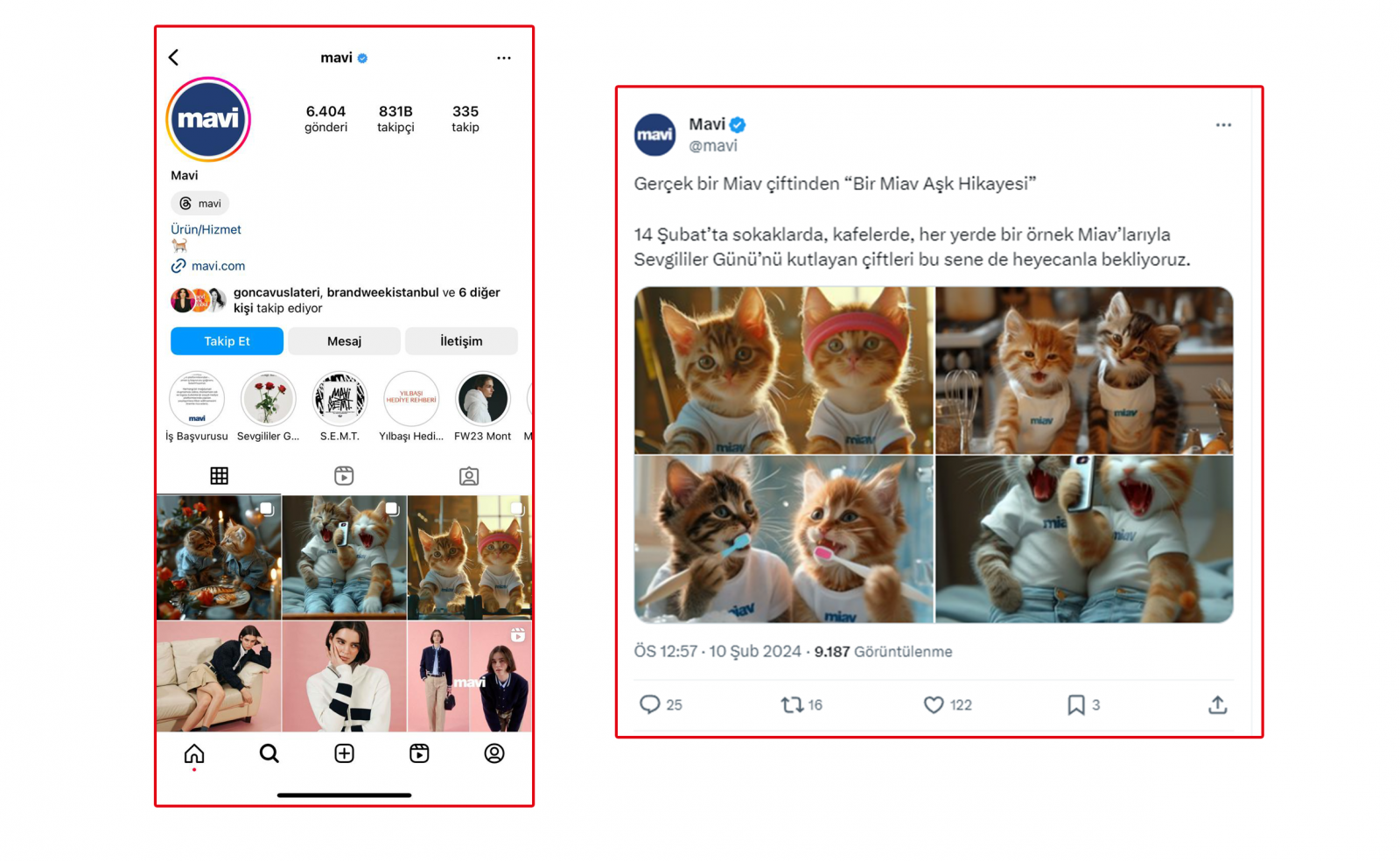The height and width of the screenshot is (861, 1400).
Task: Retweet the Mavi post
Action: (x=792, y=704)
